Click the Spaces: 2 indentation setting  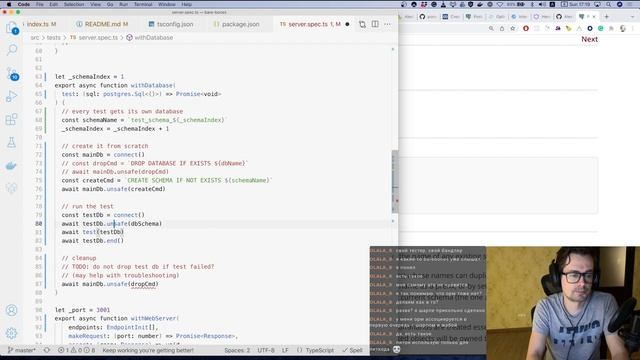237,350
